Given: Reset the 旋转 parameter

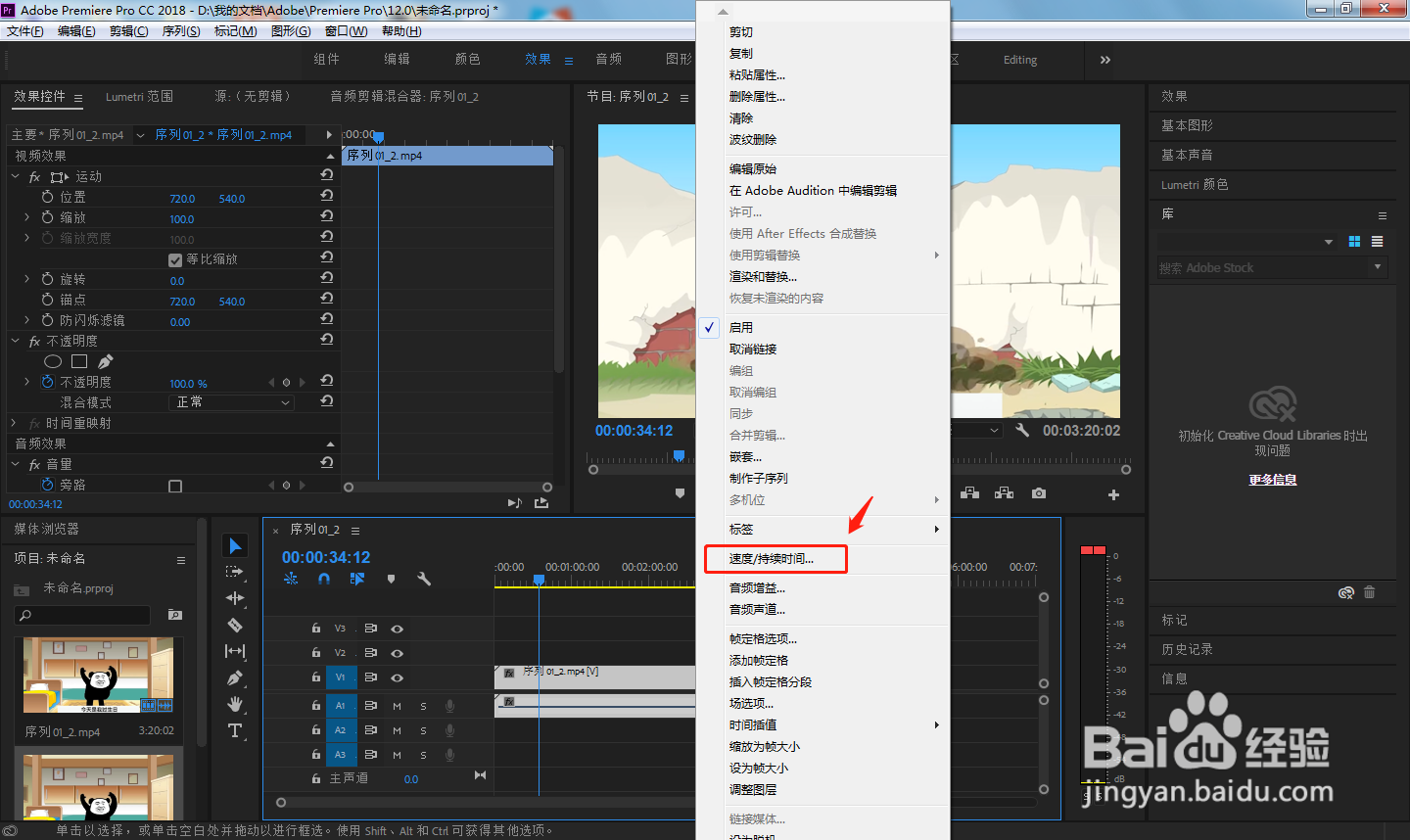Looking at the screenshot, I should (x=327, y=278).
